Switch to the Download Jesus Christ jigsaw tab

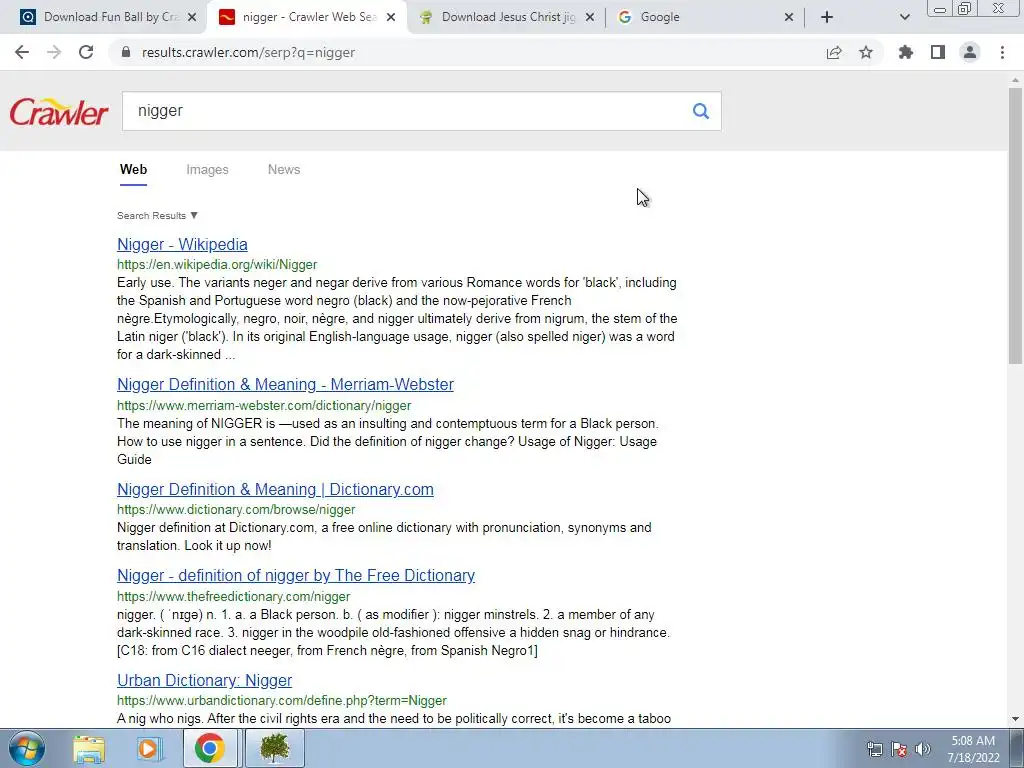point(506,17)
